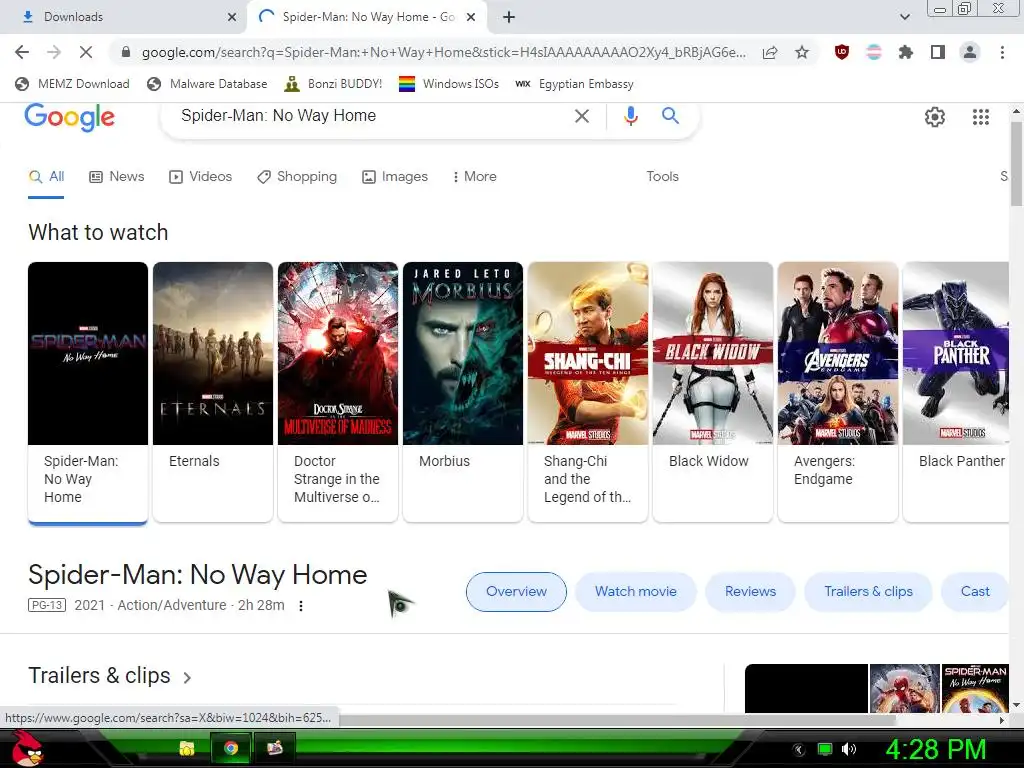Select the News search tab
1024x768 pixels.
(x=117, y=176)
